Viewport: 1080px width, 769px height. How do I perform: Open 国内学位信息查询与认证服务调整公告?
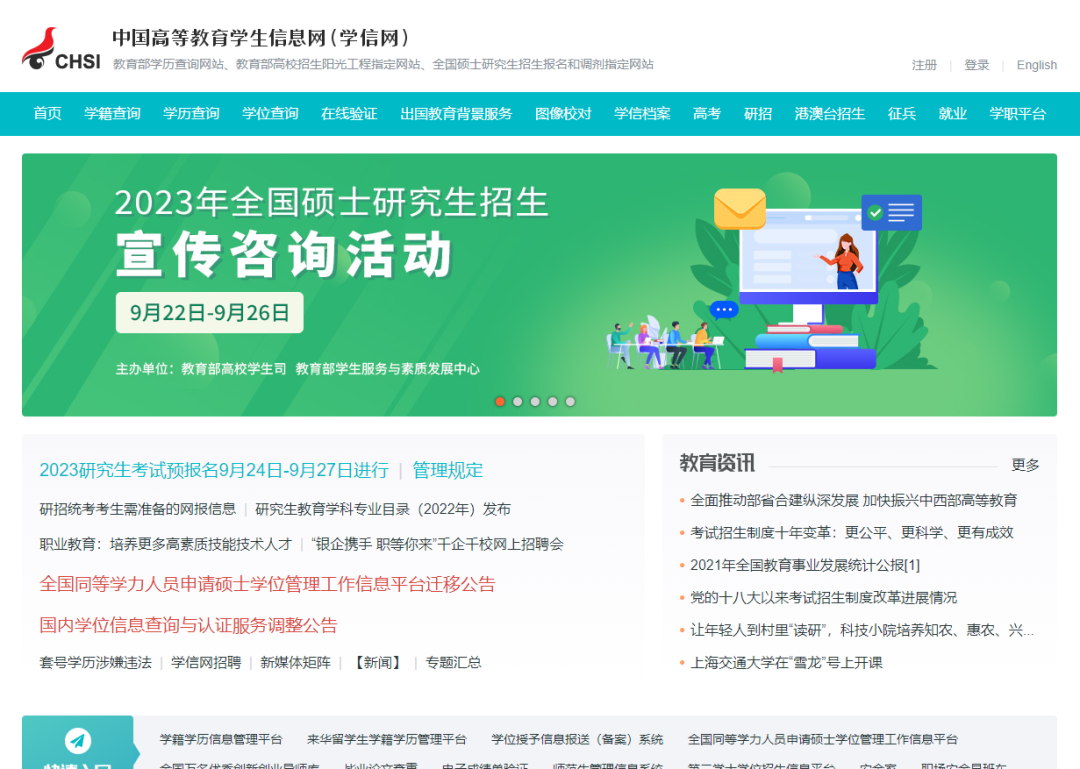coord(188,625)
